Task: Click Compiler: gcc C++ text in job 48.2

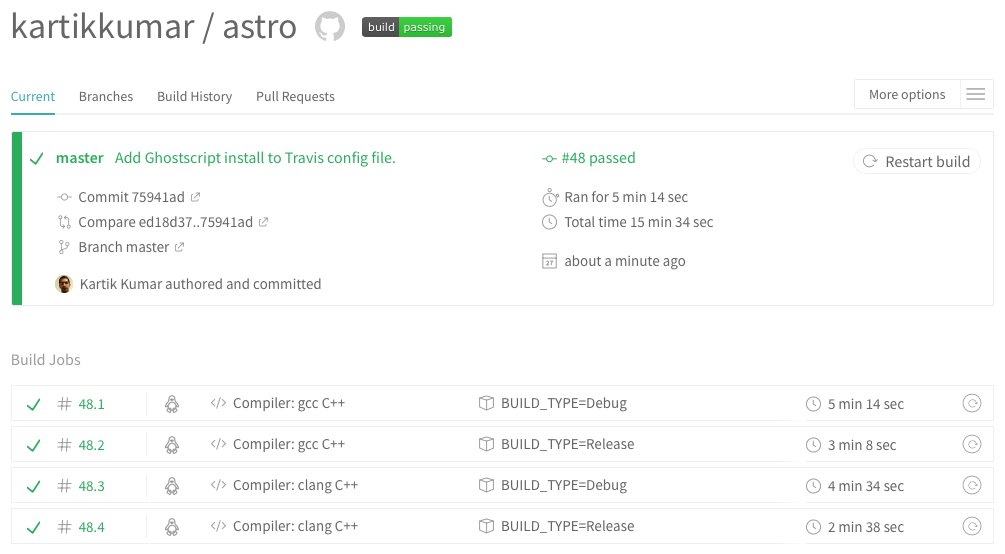Action: click(289, 444)
